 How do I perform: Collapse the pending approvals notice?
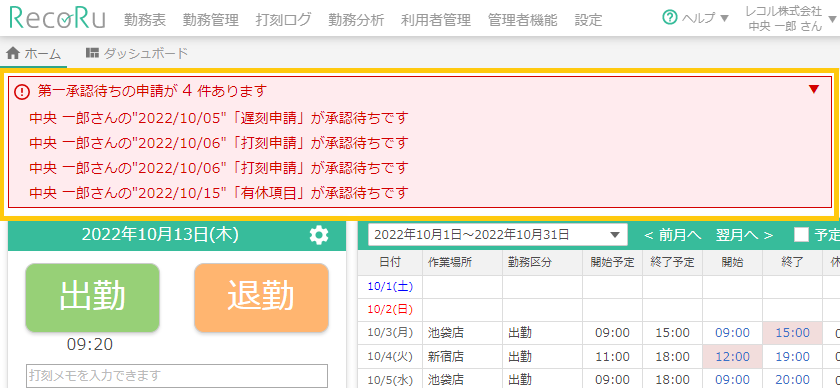(x=814, y=89)
